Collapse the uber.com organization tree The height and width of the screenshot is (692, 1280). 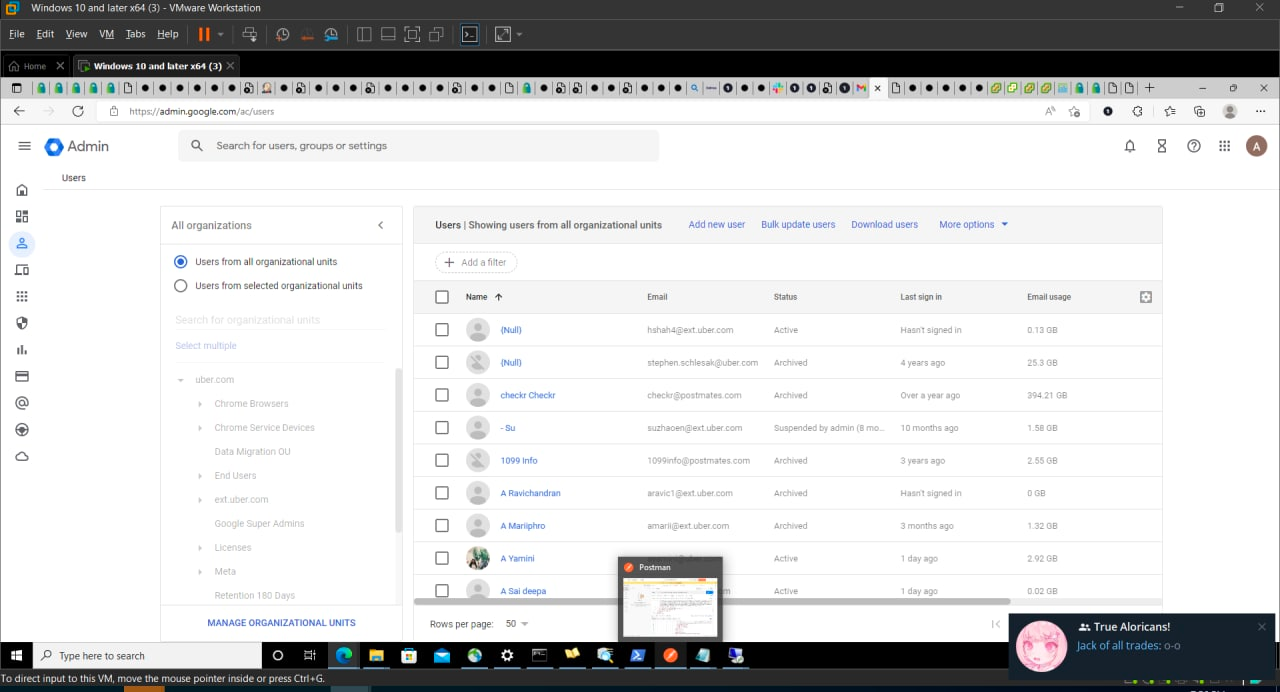(180, 379)
